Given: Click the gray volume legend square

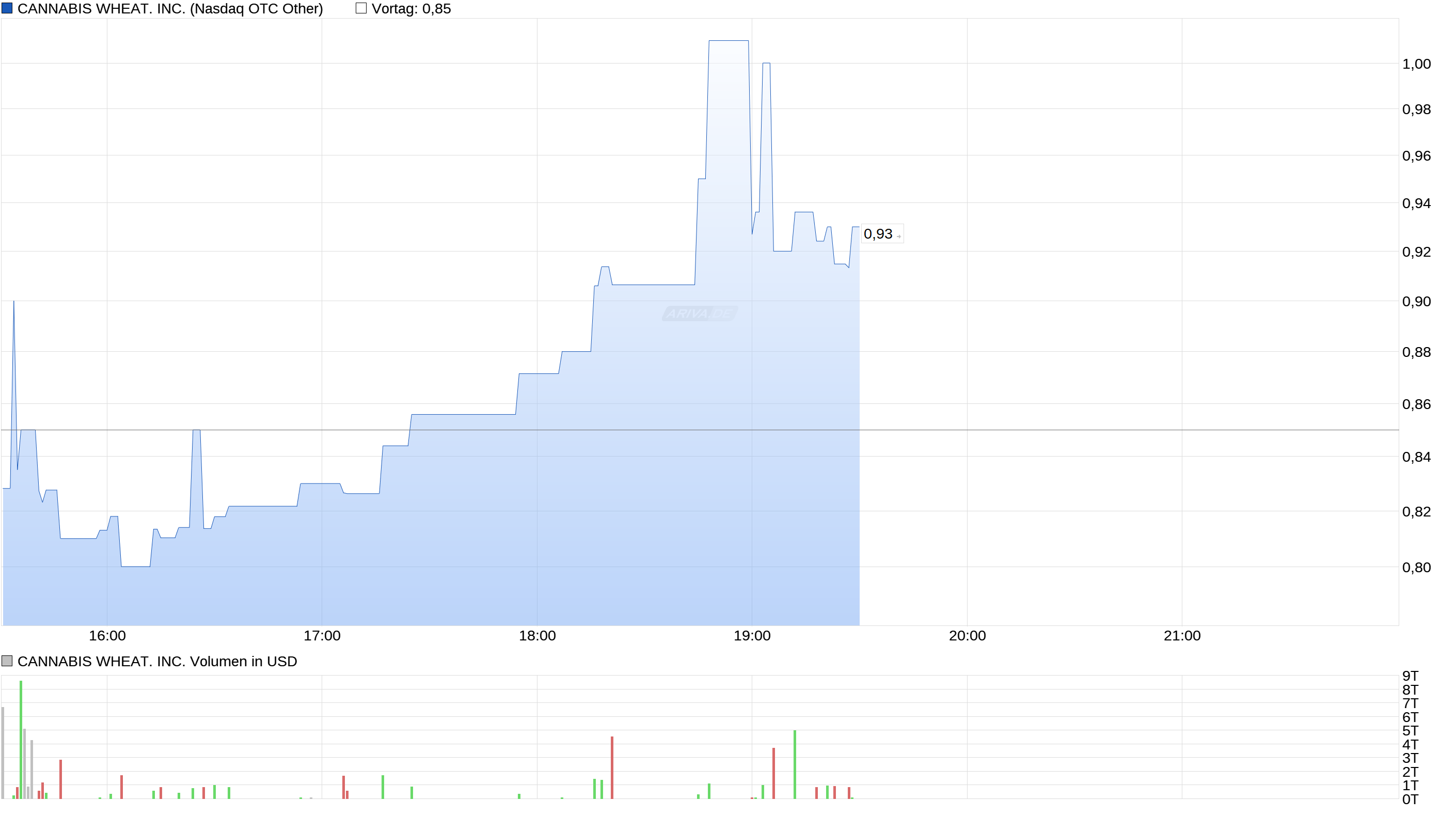Looking at the screenshot, I should [7, 661].
